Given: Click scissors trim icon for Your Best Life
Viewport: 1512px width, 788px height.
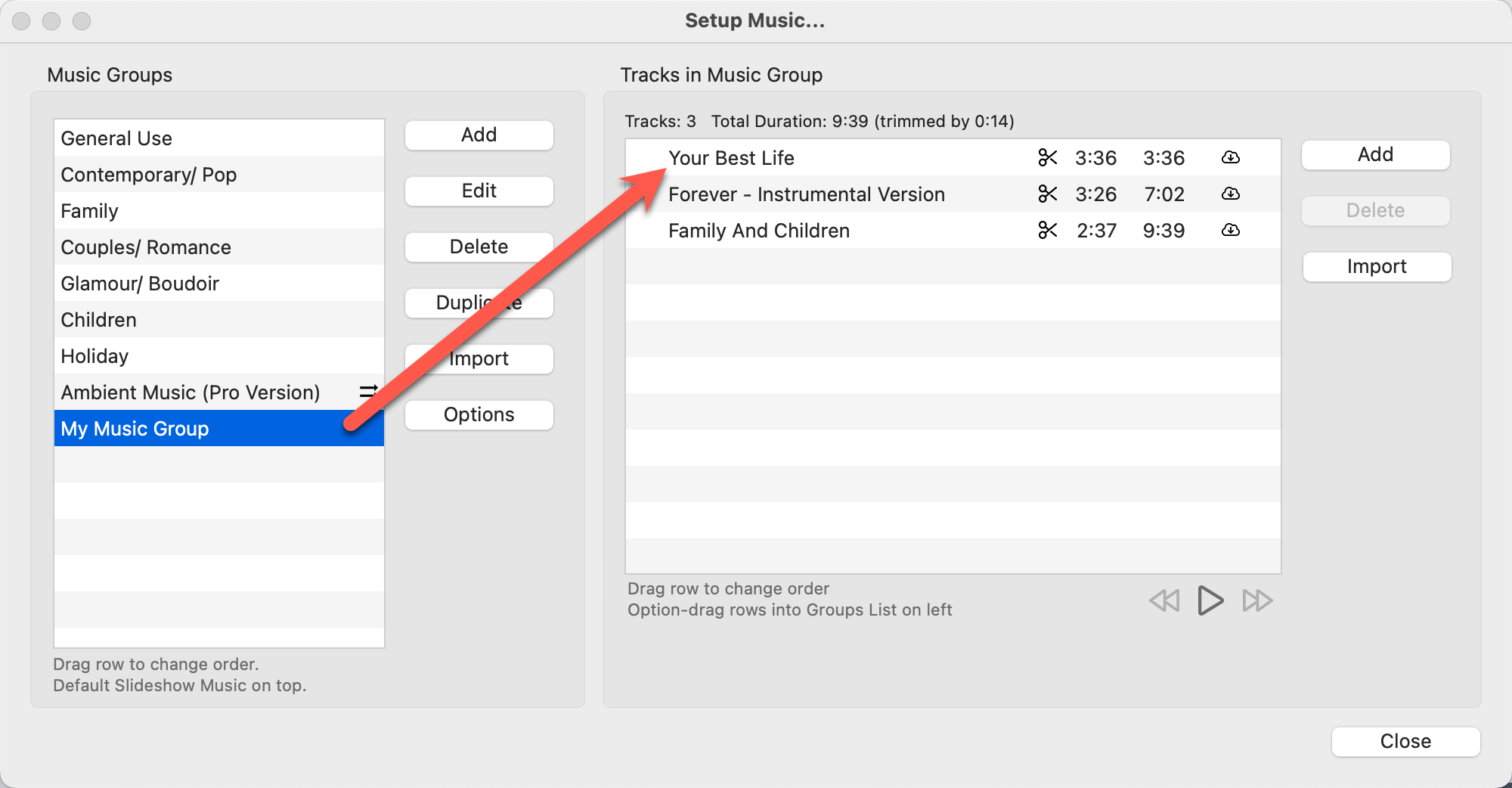Looking at the screenshot, I should 1047,157.
